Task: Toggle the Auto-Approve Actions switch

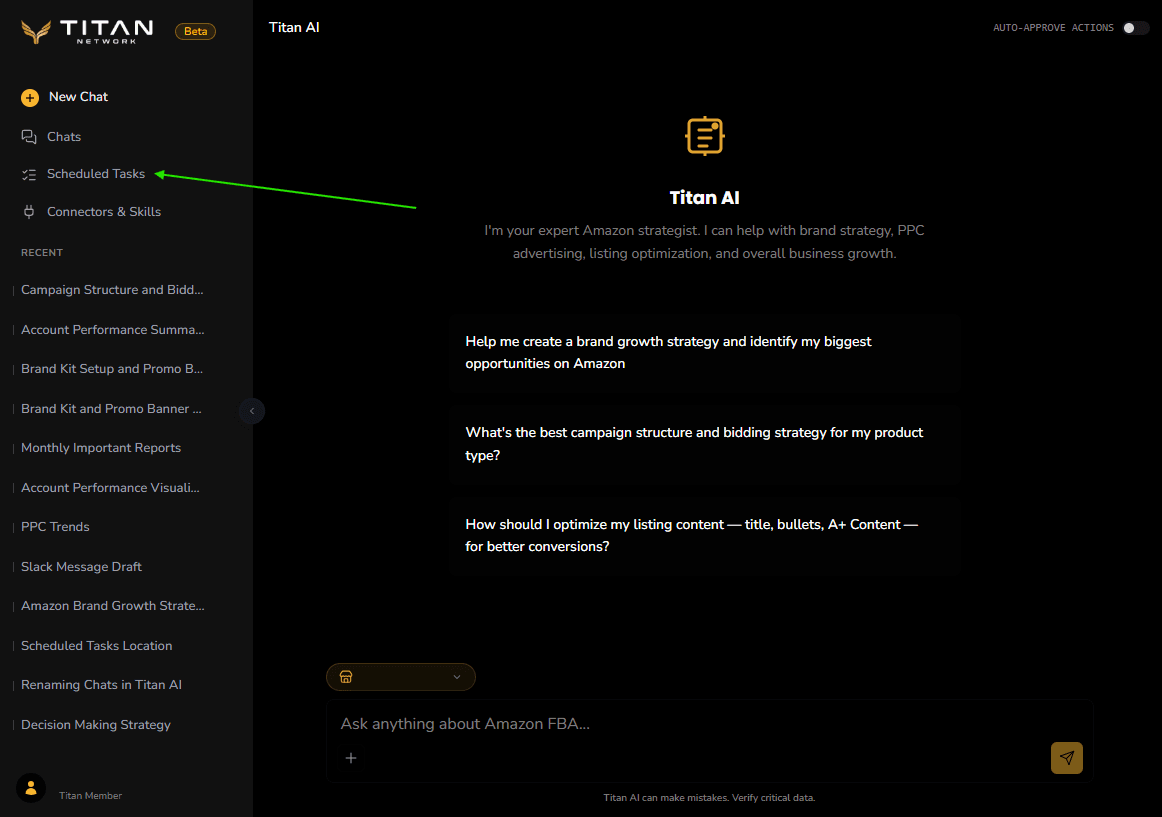Action: click(1135, 28)
